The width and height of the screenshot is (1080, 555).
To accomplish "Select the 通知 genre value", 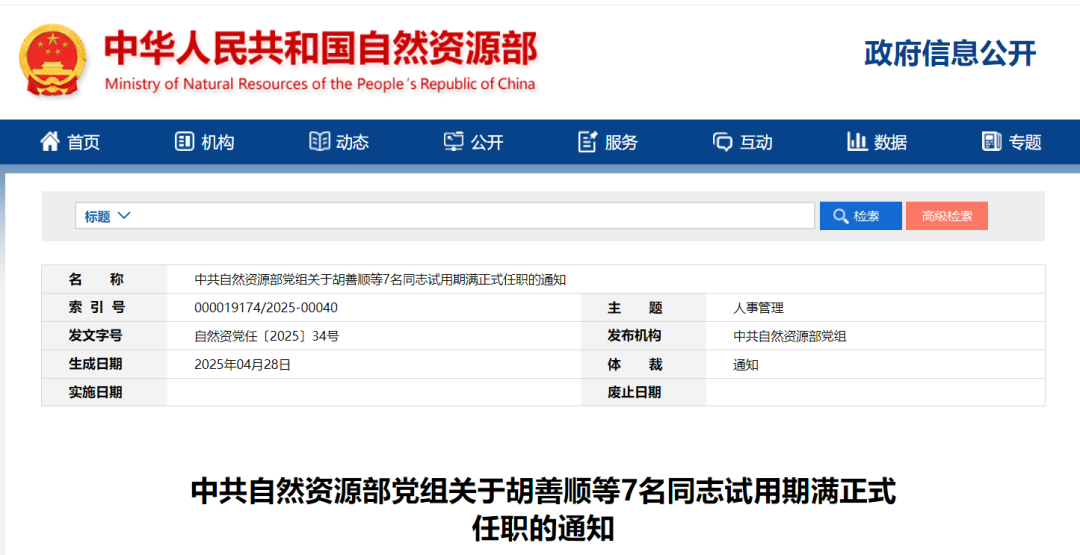I will pos(746,364).
